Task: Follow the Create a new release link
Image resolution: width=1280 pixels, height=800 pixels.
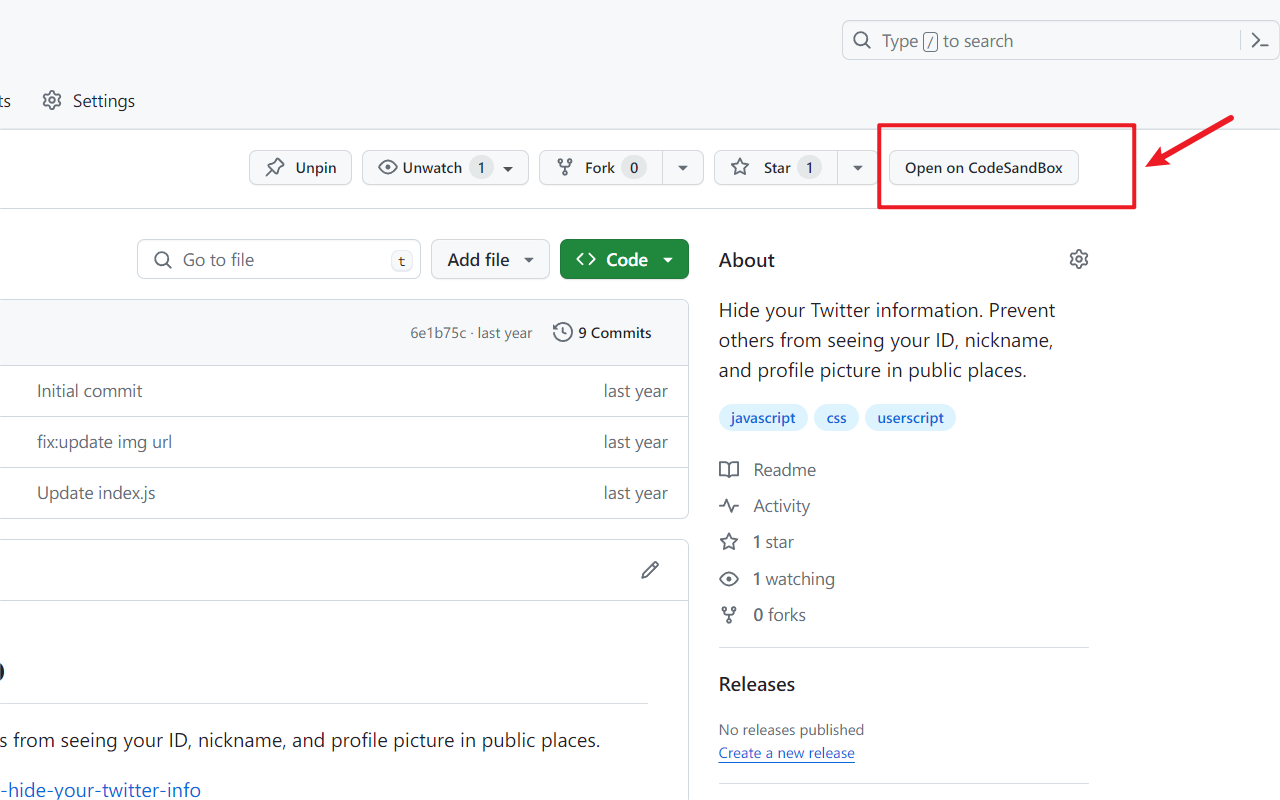Action: (786, 753)
